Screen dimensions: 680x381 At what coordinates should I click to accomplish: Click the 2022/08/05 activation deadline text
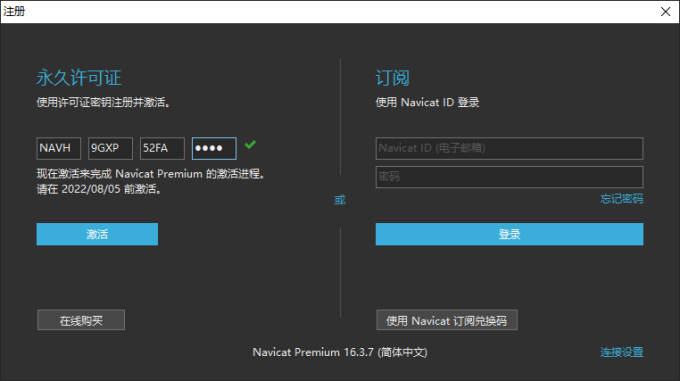91,189
